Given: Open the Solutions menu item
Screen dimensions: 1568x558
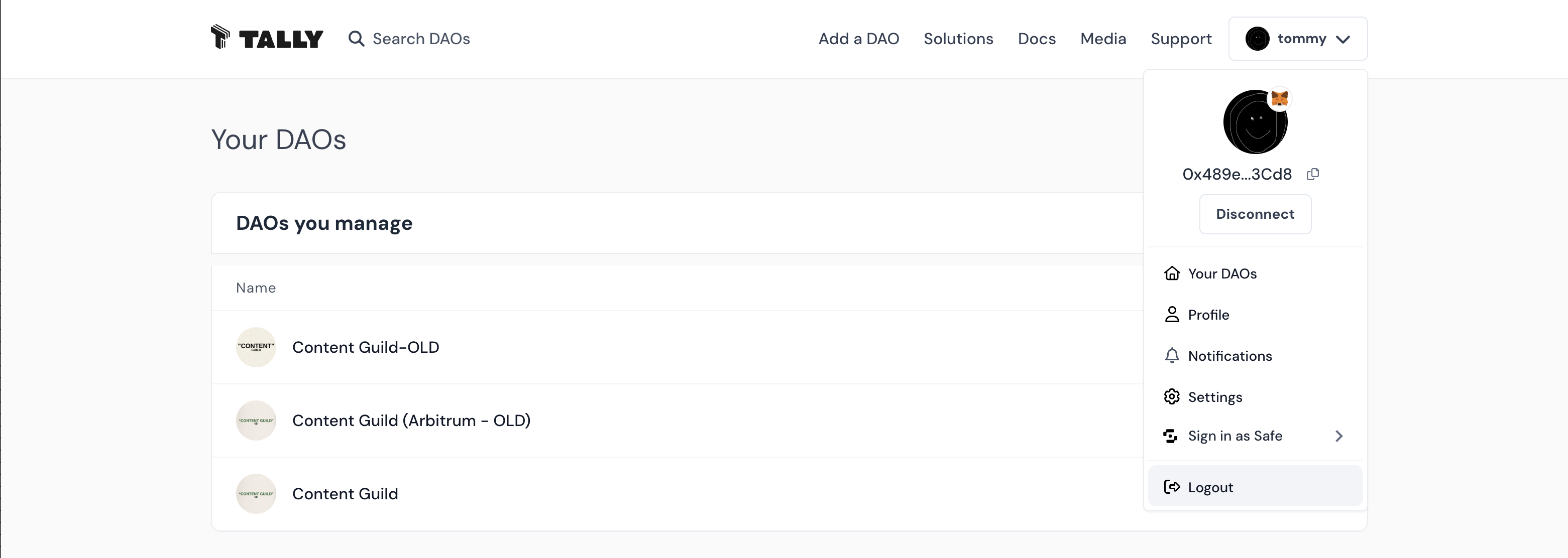Looking at the screenshot, I should [958, 39].
